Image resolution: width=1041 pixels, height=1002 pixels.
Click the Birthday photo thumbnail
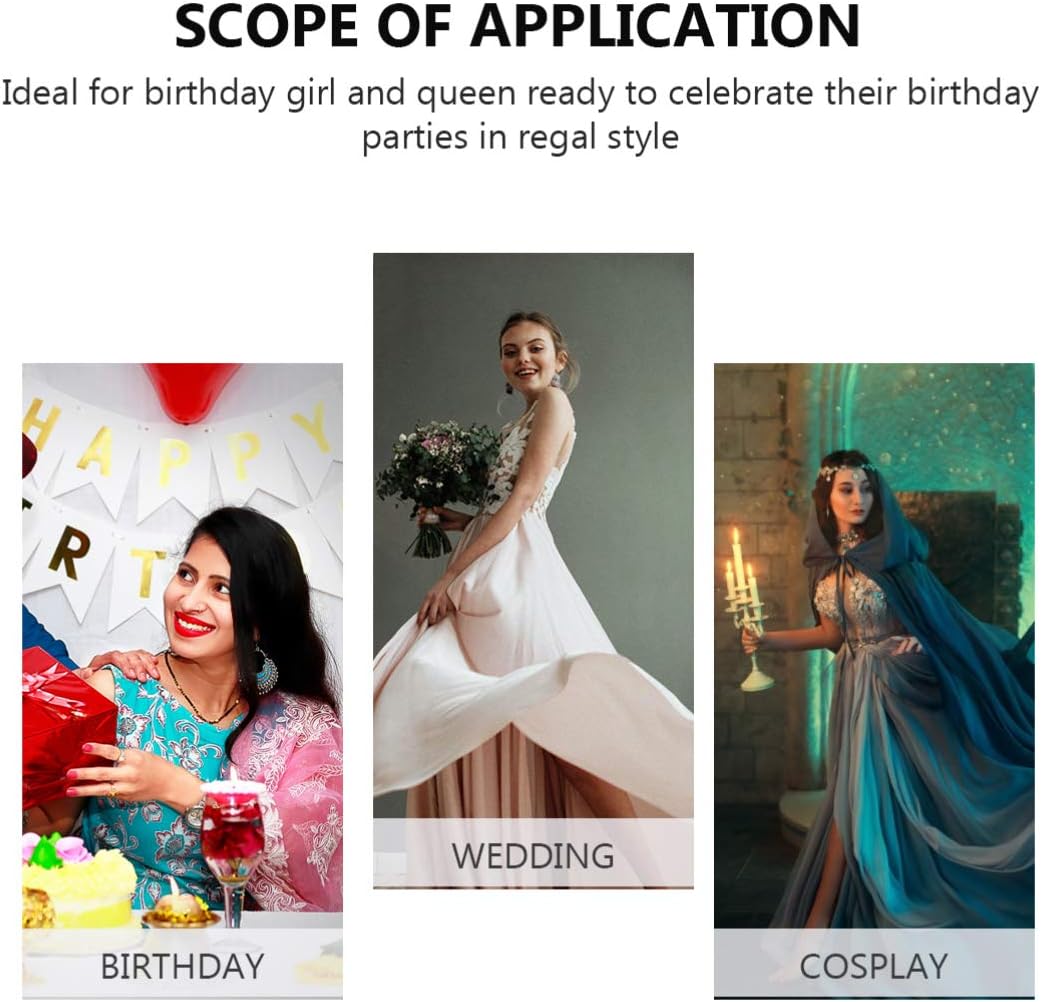183,681
